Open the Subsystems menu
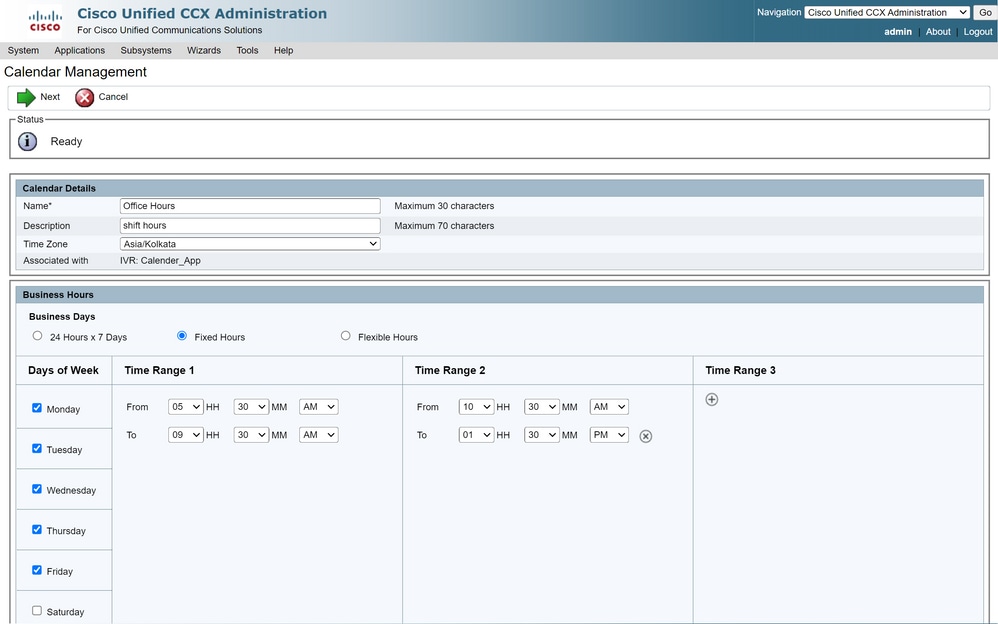 [146, 50]
